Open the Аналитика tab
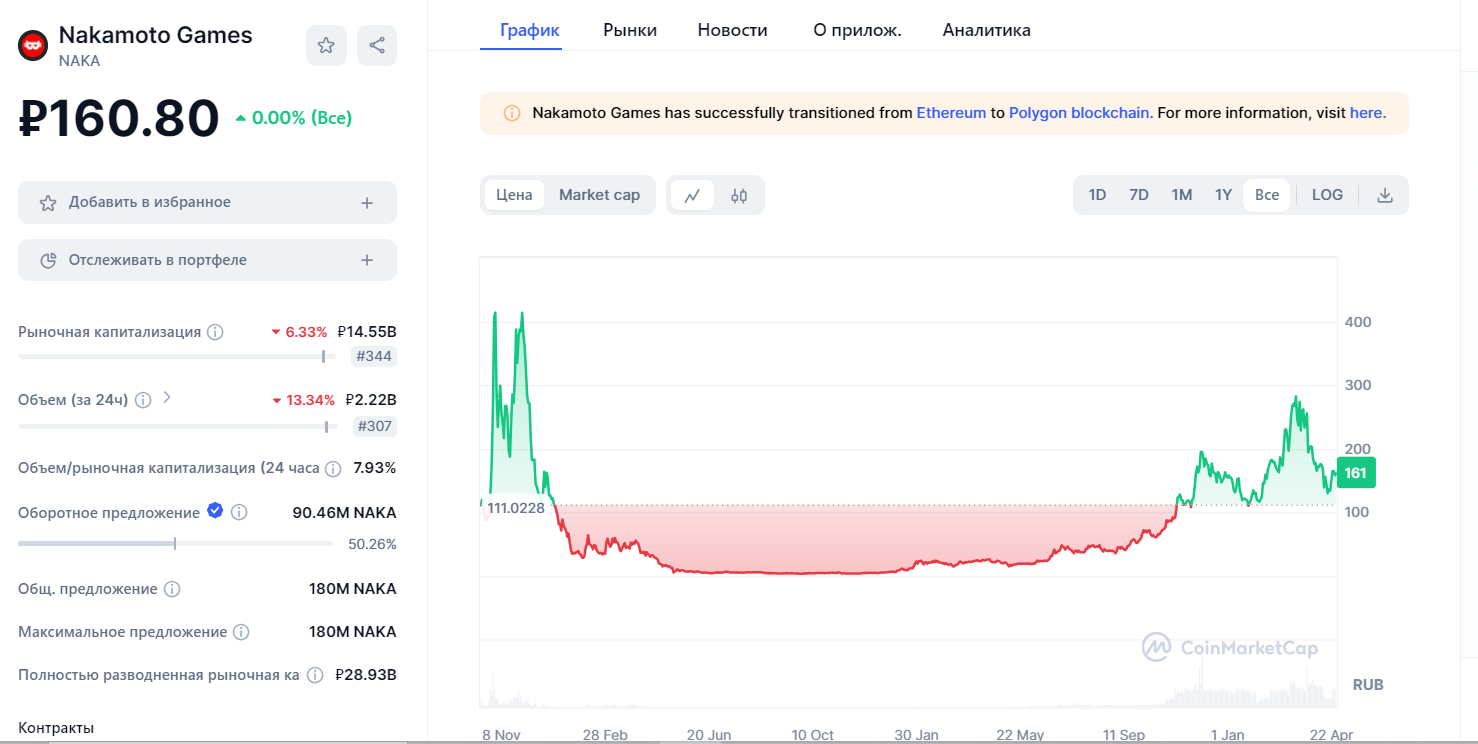Screen dimensions: 1478x744 [x=987, y=30]
